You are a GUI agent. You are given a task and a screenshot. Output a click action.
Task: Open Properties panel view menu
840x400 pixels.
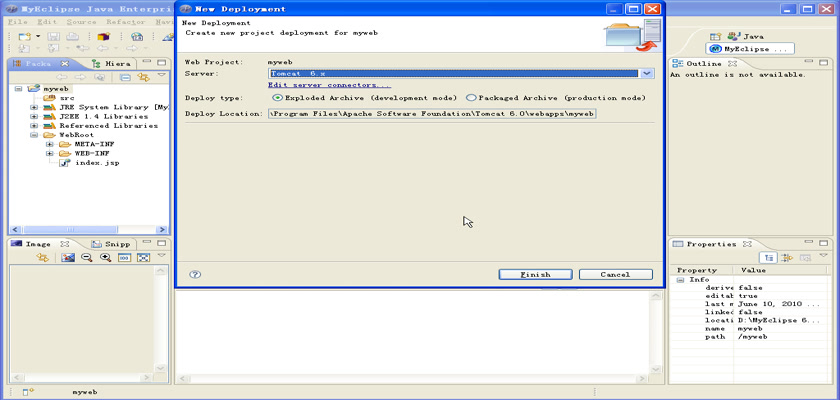823,256
